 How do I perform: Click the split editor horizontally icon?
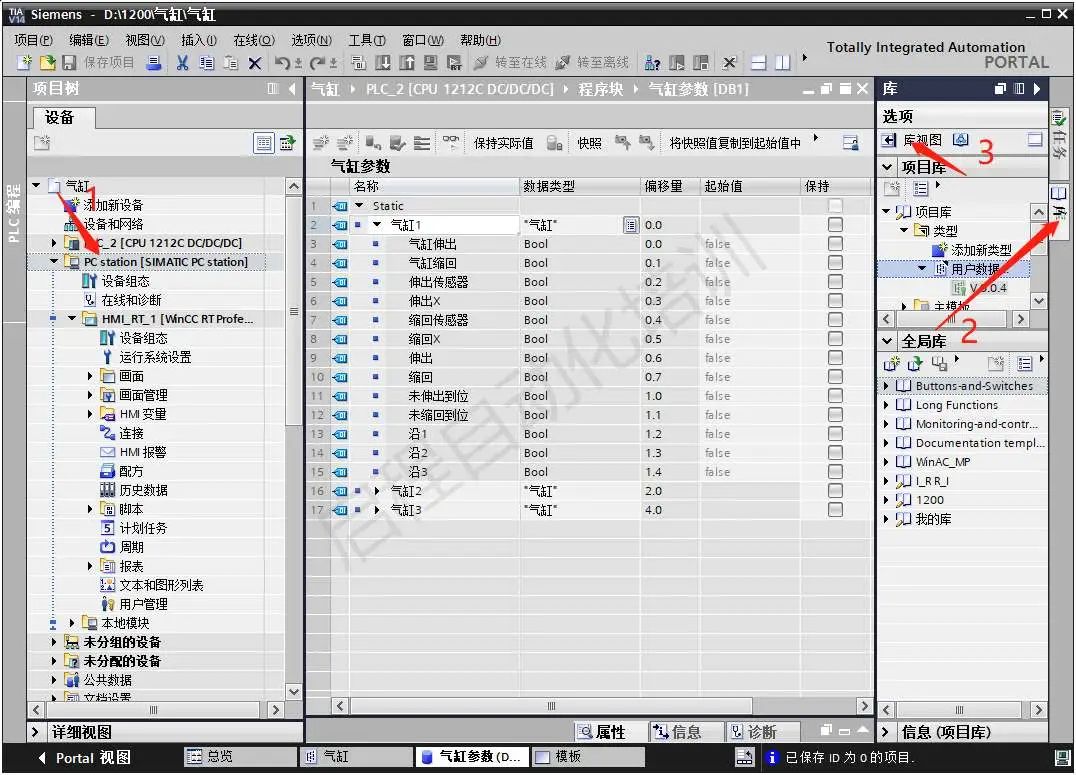758,63
